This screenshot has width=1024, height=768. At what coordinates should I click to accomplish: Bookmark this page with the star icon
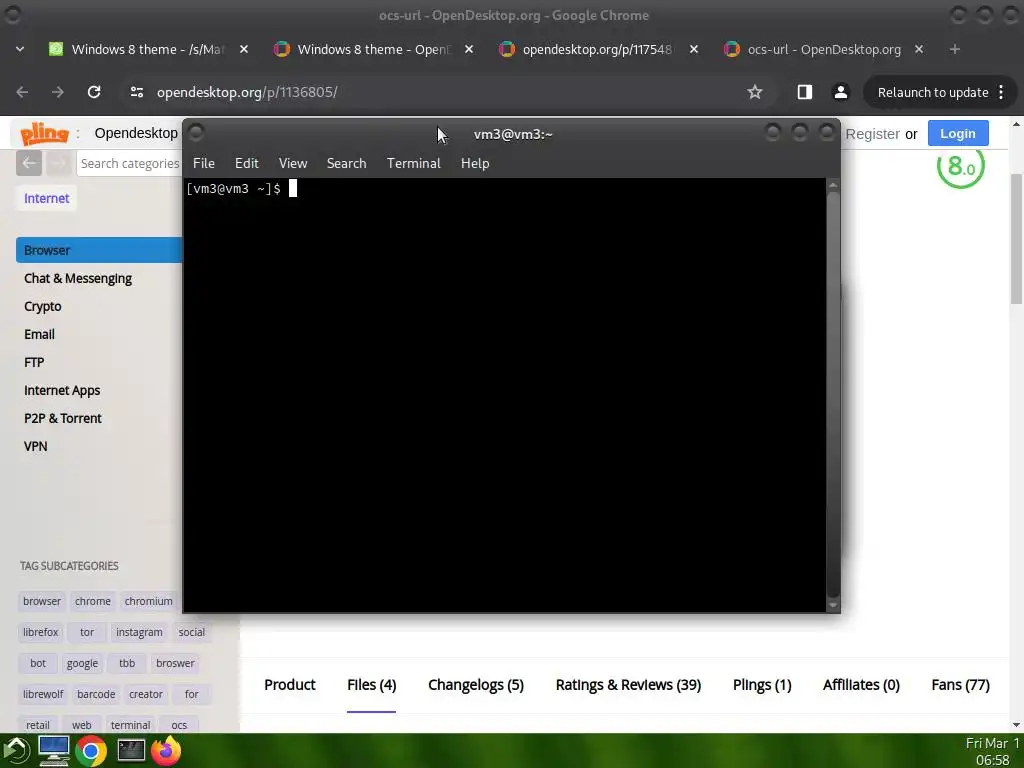(x=755, y=92)
